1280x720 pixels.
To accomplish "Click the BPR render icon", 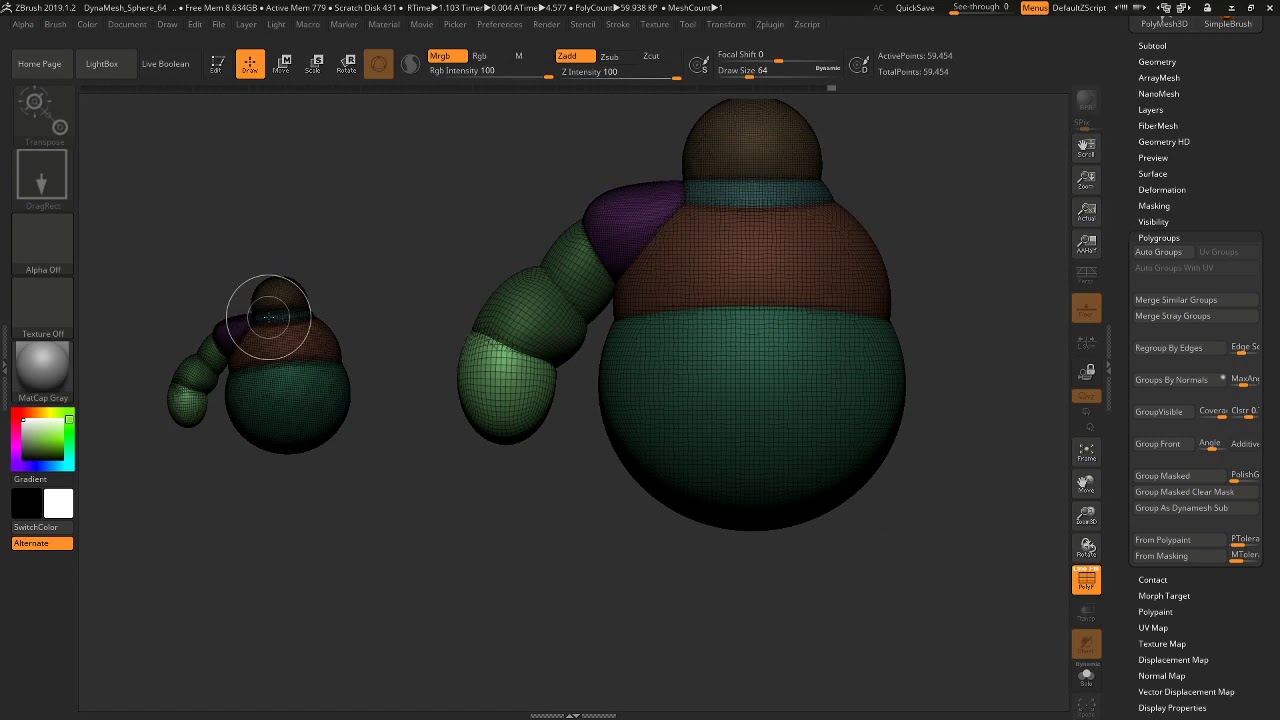I will pos(1086,101).
